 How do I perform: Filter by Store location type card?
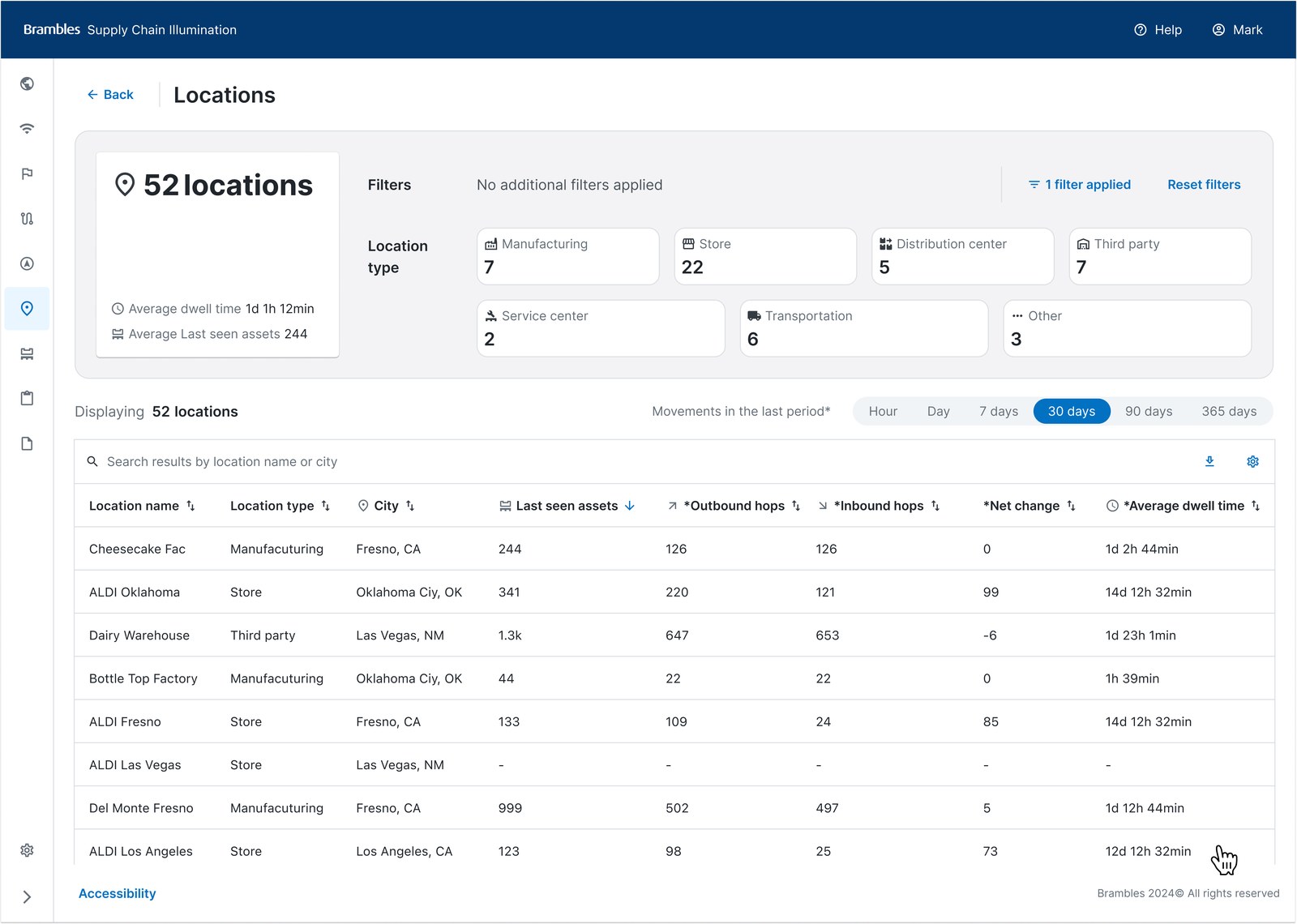click(x=765, y=256)
